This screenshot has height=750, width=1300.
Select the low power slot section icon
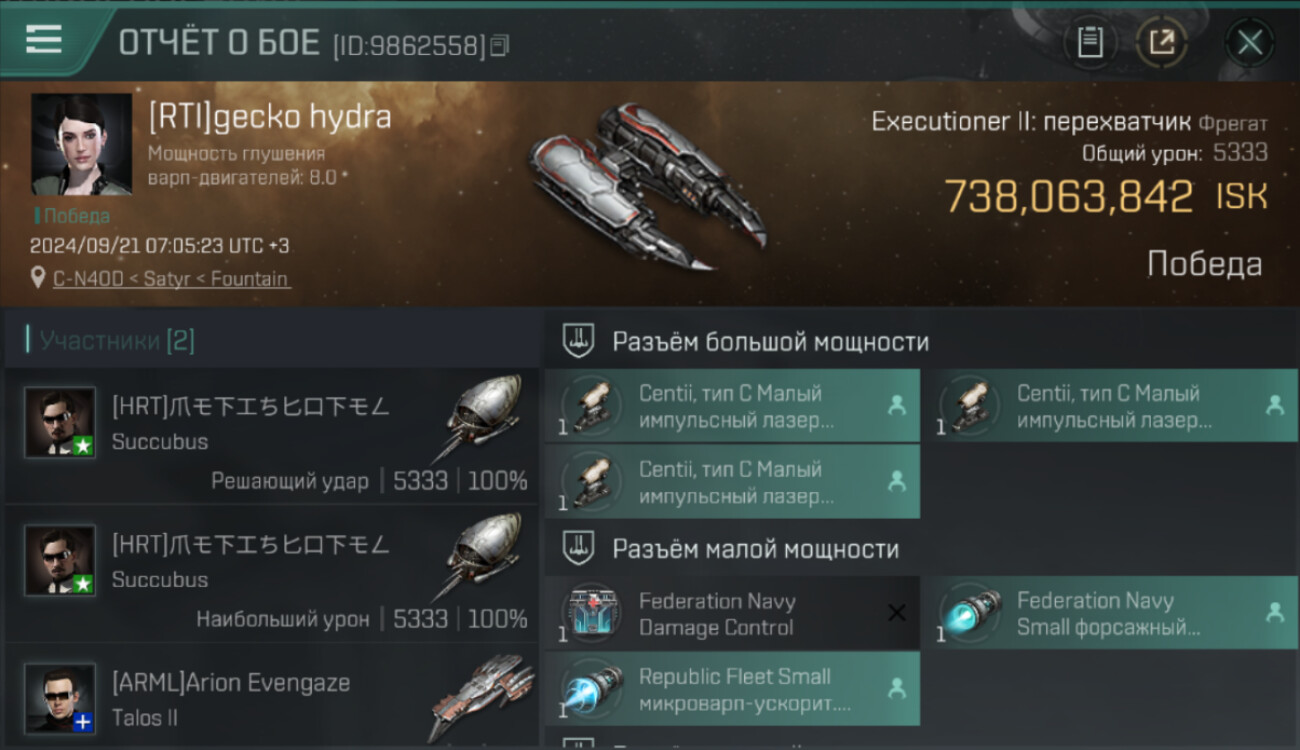coord(579,548)
